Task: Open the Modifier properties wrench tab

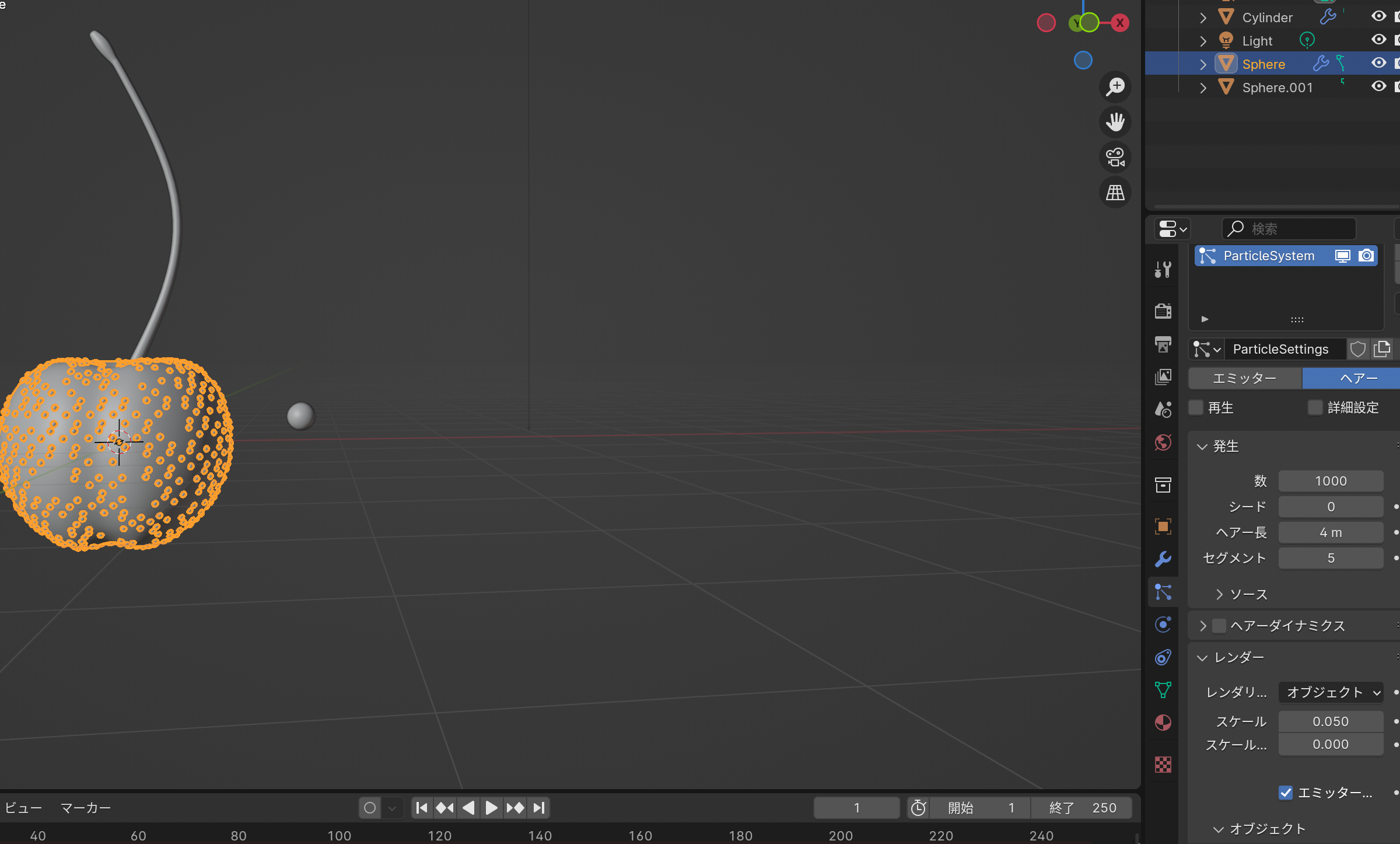Action: [x=1163, y=559]
